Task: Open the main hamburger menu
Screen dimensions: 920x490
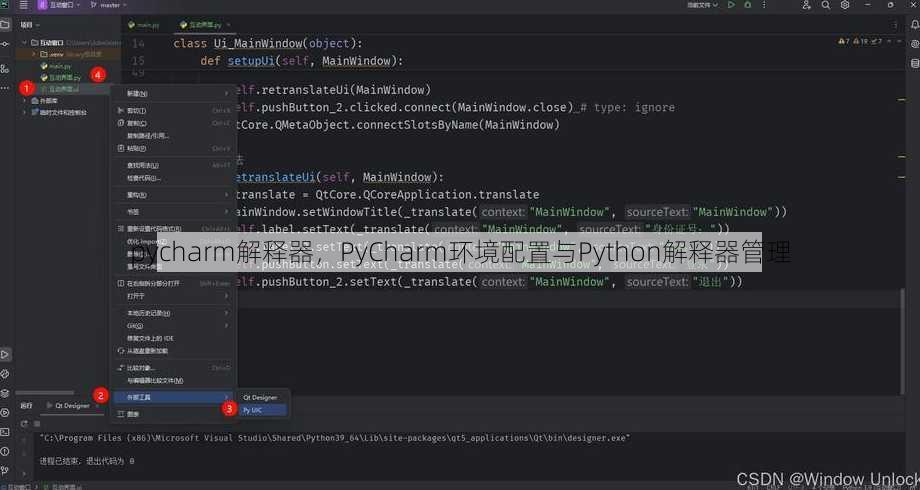Action: tap(23, 5)
